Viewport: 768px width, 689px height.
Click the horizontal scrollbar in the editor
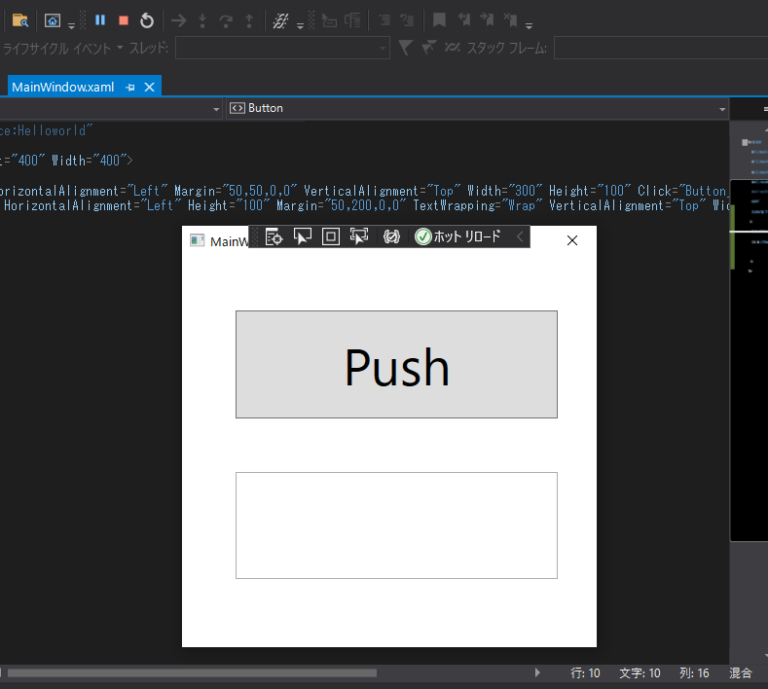click(x=190, y=673)
